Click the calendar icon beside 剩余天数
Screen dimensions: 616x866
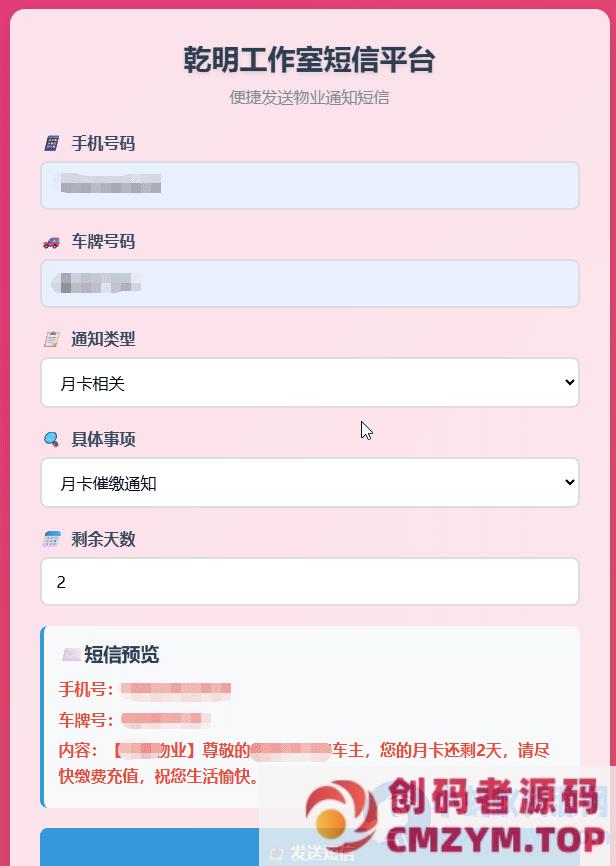pos(51,540)
